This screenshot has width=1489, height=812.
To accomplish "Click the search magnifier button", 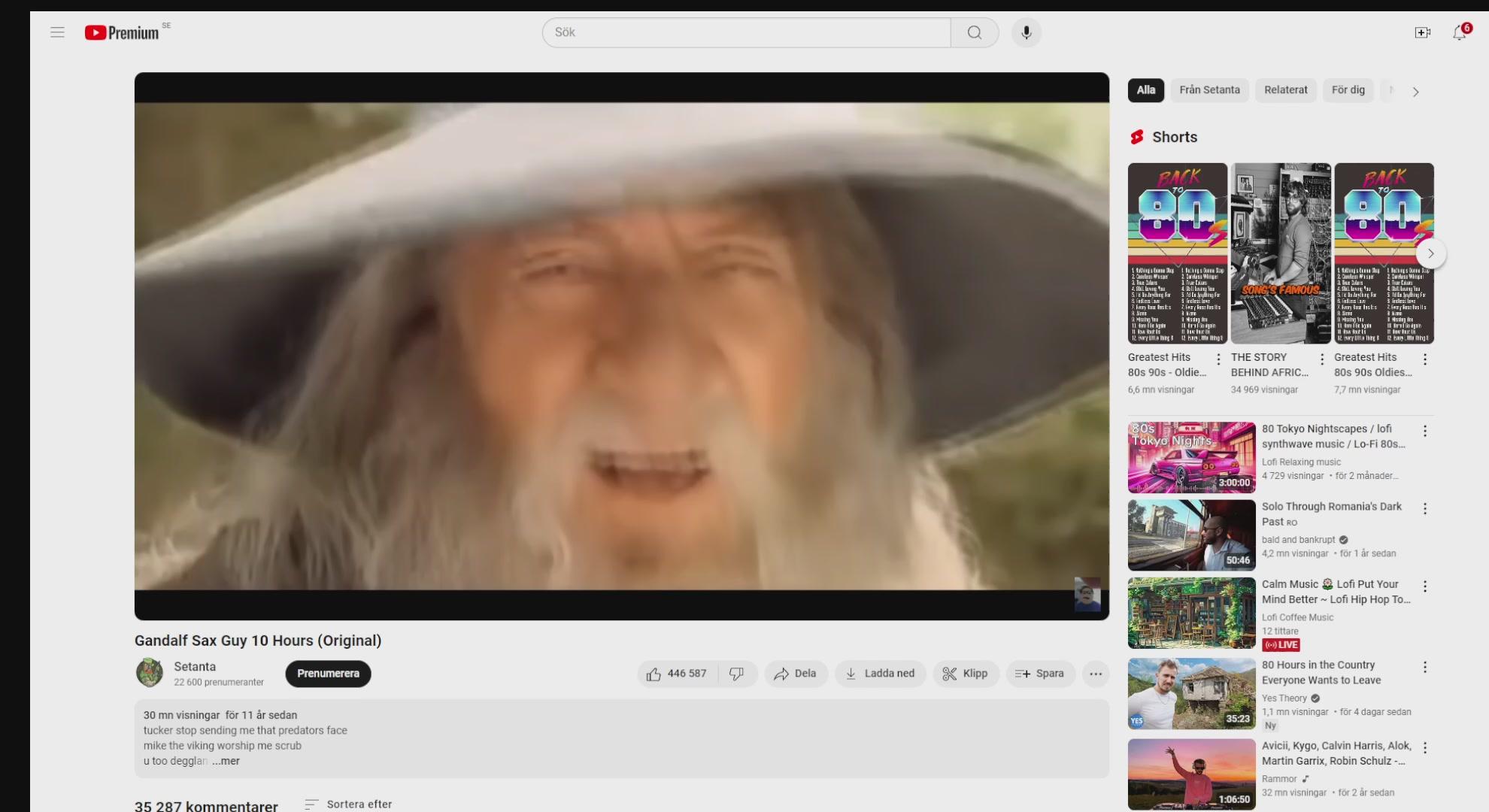I will point(975,32).
